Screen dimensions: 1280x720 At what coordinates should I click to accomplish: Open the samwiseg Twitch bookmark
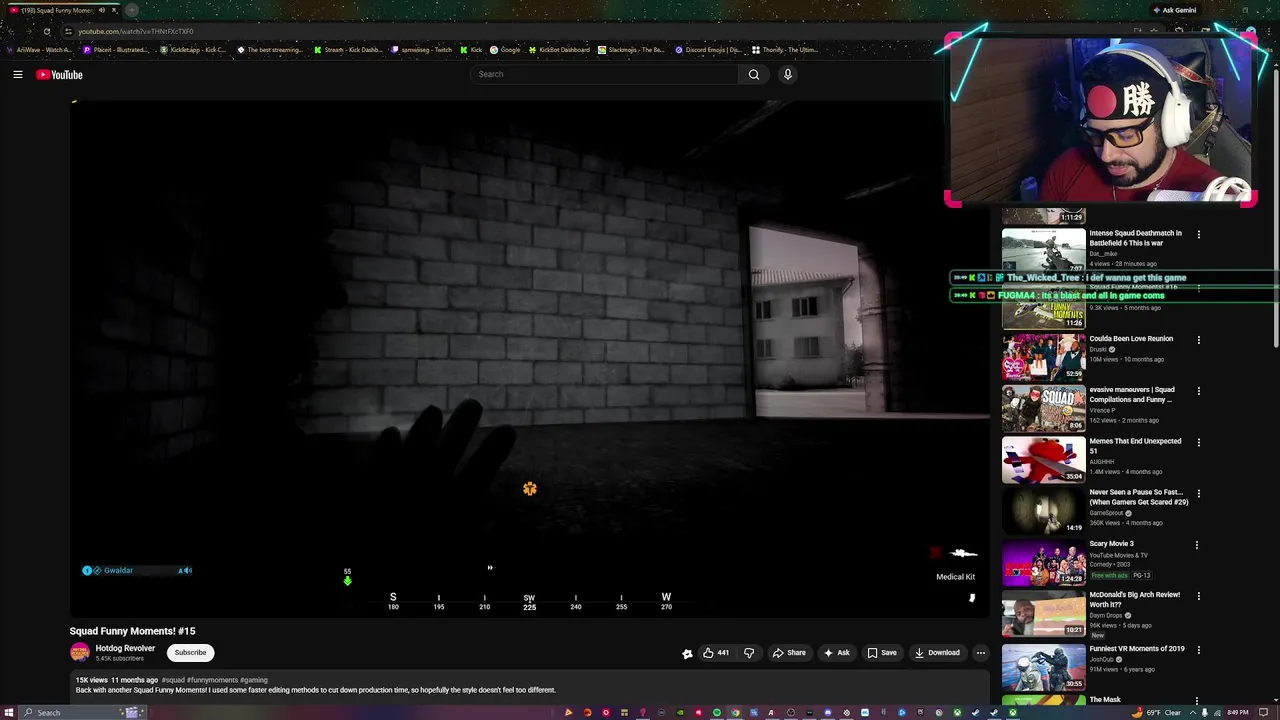click(422, 50)
